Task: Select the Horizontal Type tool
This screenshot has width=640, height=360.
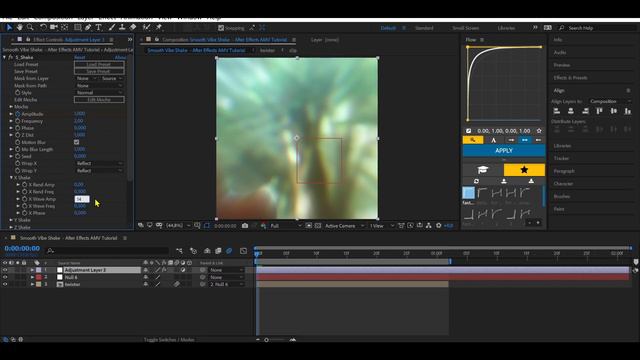Action: pos(98,27)
